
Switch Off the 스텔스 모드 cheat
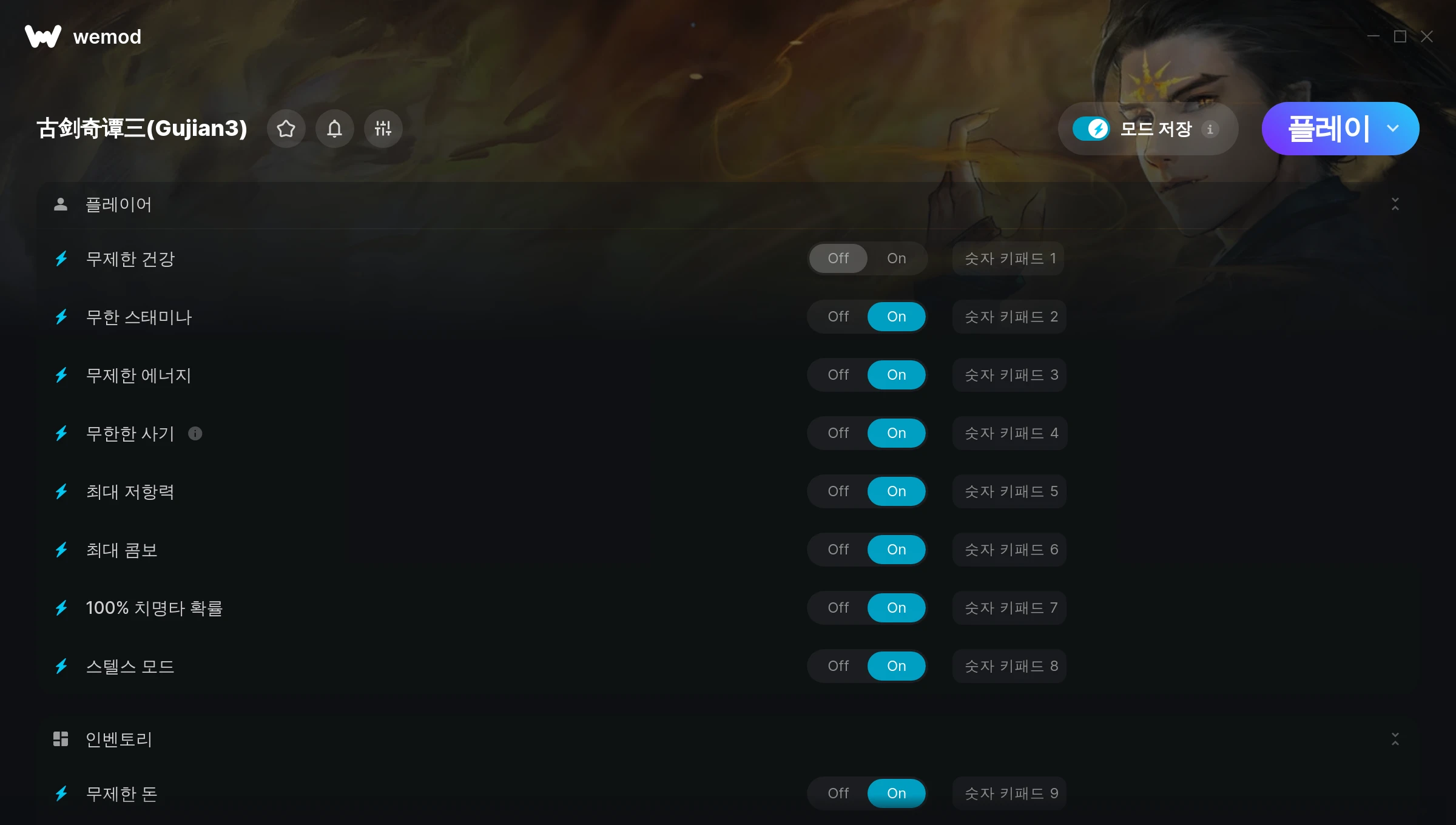(838, 666)
